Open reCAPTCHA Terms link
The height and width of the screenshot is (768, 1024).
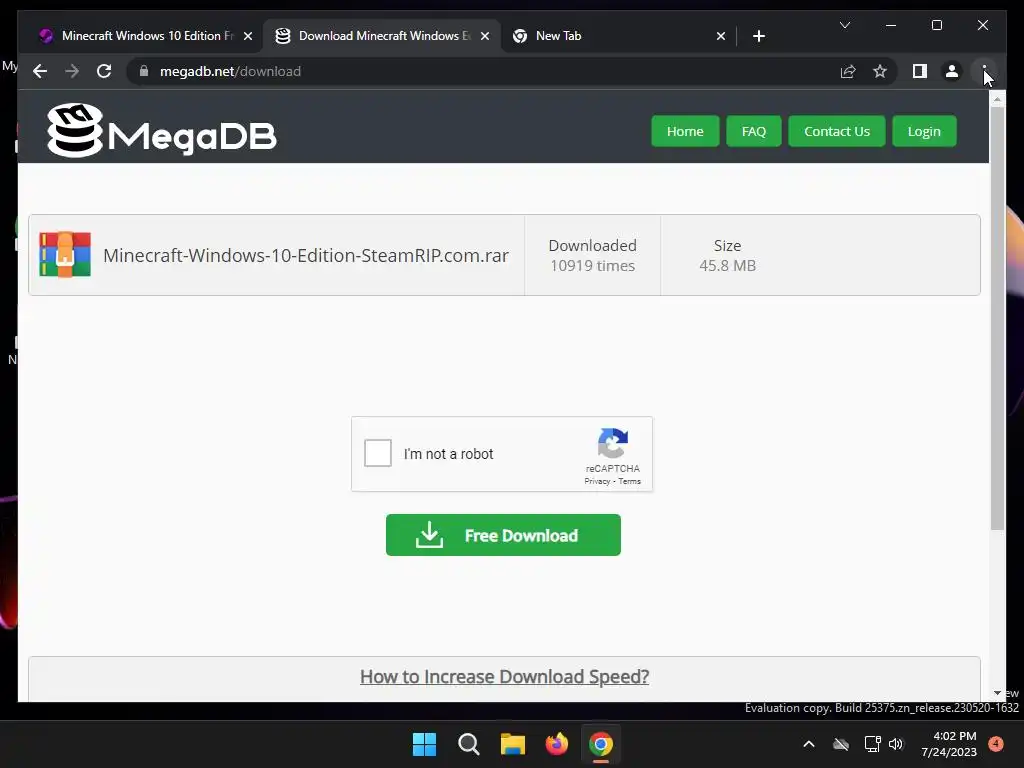point(630,481)
